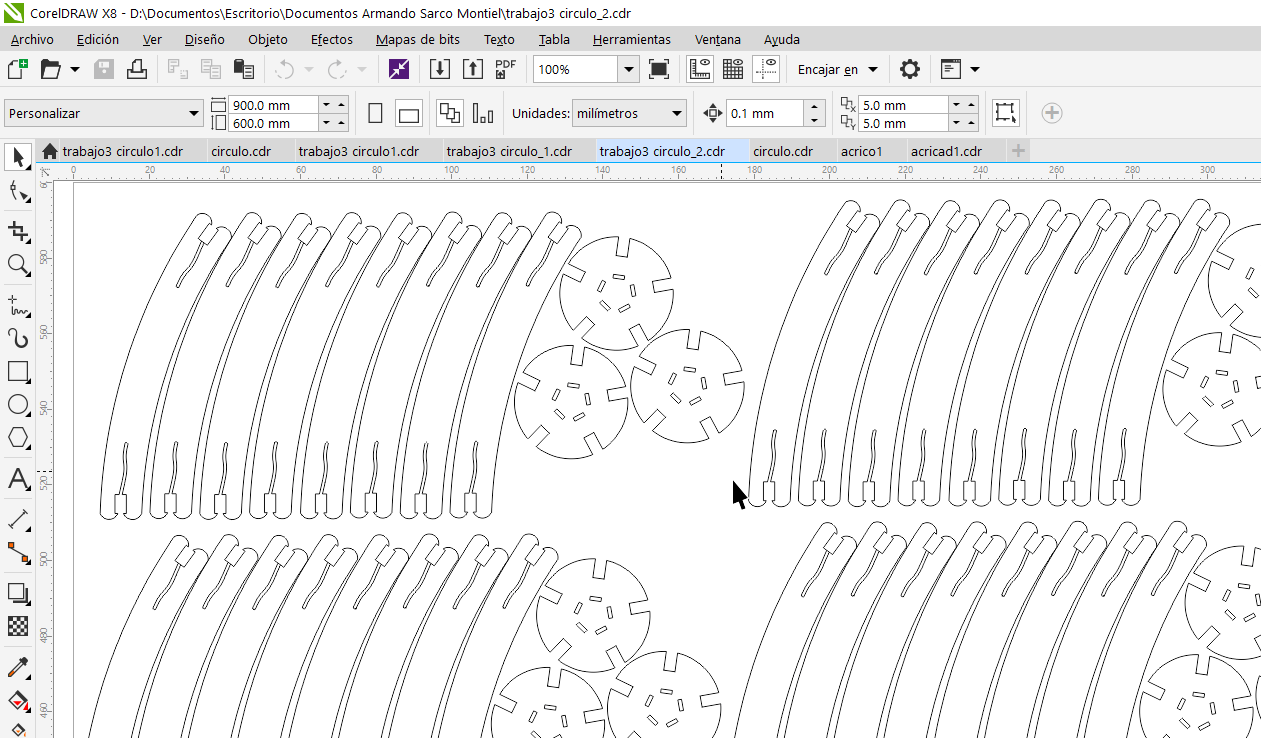Select the Crop tool

point(18,231)
